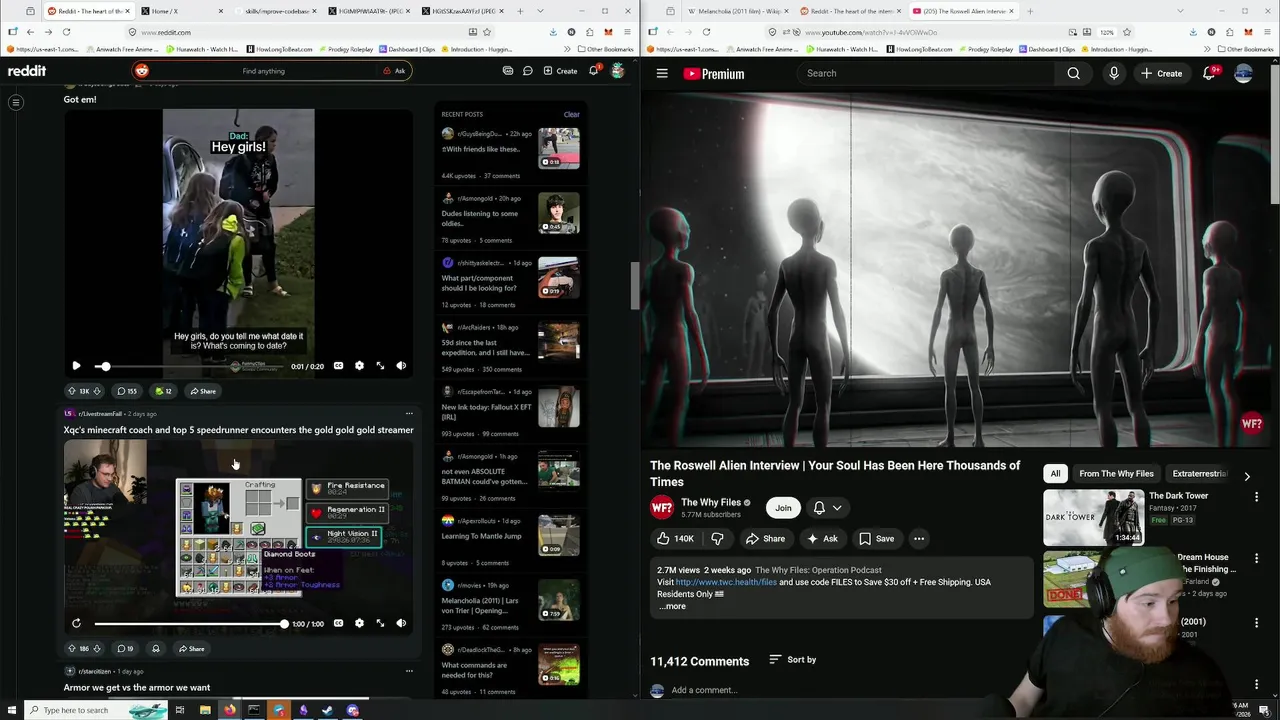Open options menu for Xqc minecraft post
The width and height of the screenshot is (1280, 720).
pyautogui.click(x=409, y=413)
